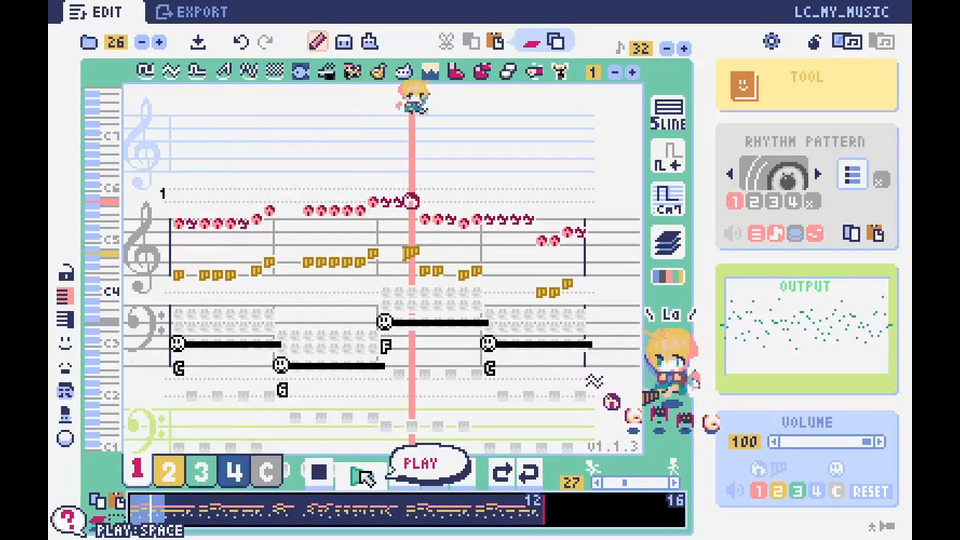Open the color palette strip
The width and height of the screenshot is (960, 540).
668,277
